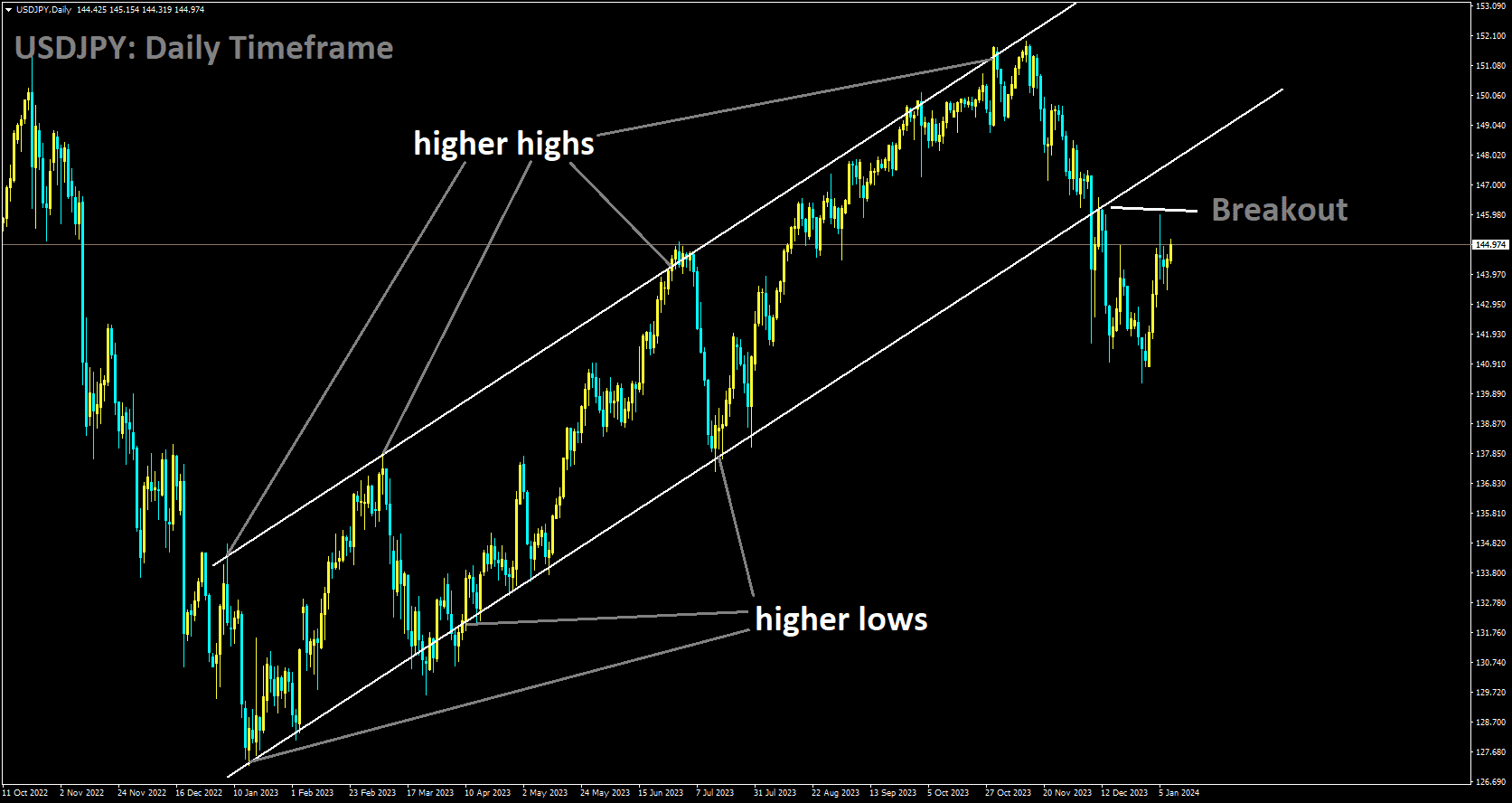Click the 136.830 price axis label

pyautogui.click(x=1490, y=484)
